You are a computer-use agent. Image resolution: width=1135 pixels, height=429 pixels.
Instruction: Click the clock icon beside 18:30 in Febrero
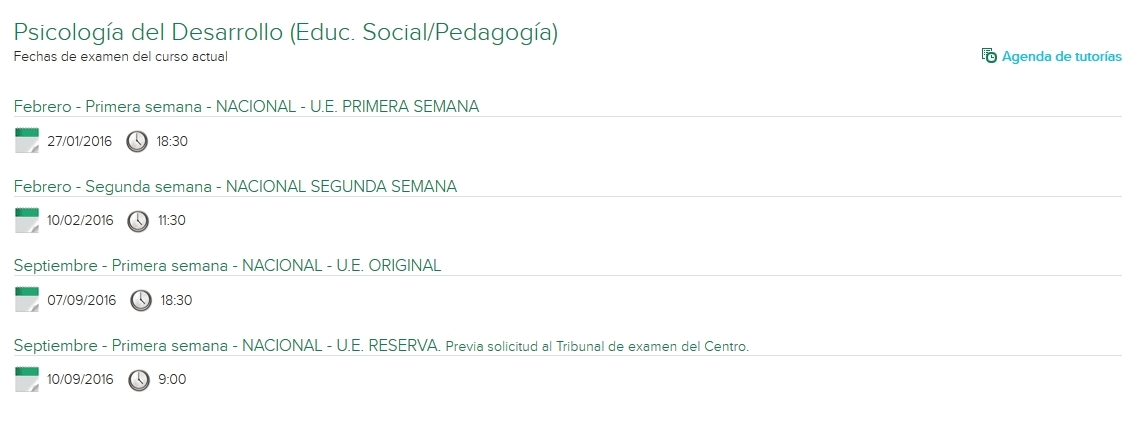tap(137, 141)
